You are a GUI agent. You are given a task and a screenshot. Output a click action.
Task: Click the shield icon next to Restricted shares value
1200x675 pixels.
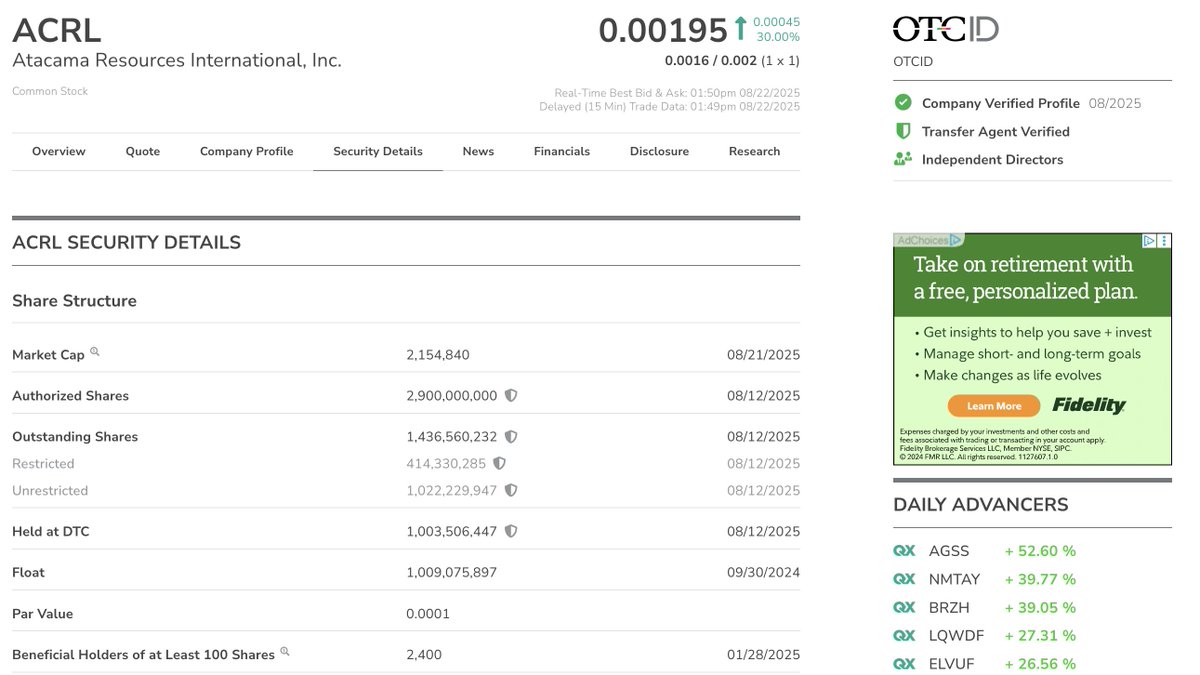click(499, 464)
